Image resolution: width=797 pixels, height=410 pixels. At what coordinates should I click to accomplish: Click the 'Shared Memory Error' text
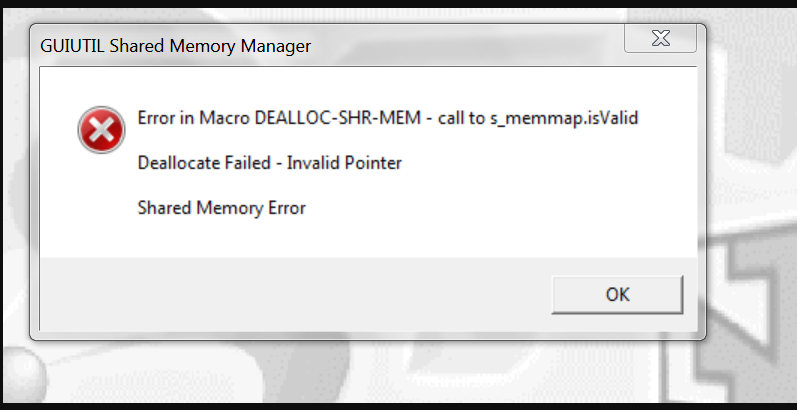coord(222,208)
